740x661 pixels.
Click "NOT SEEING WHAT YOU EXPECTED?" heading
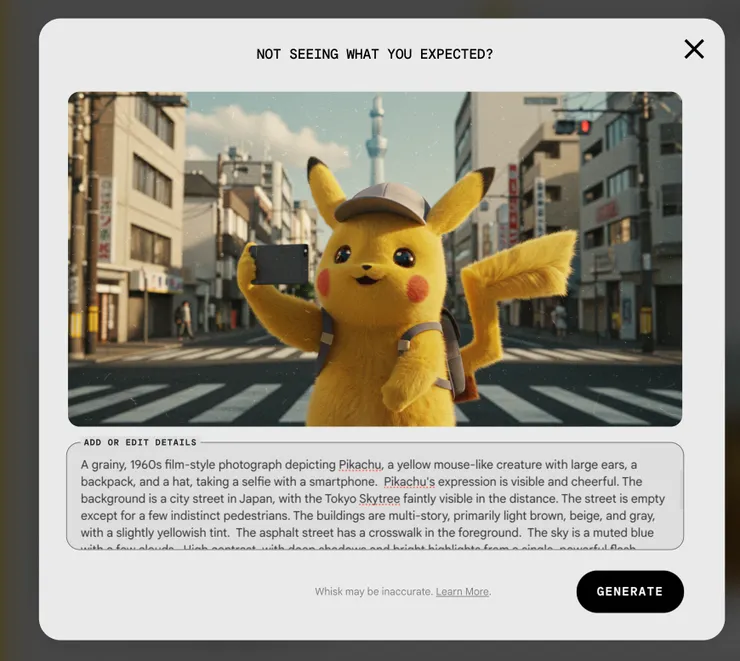click(x=375, y=54)
